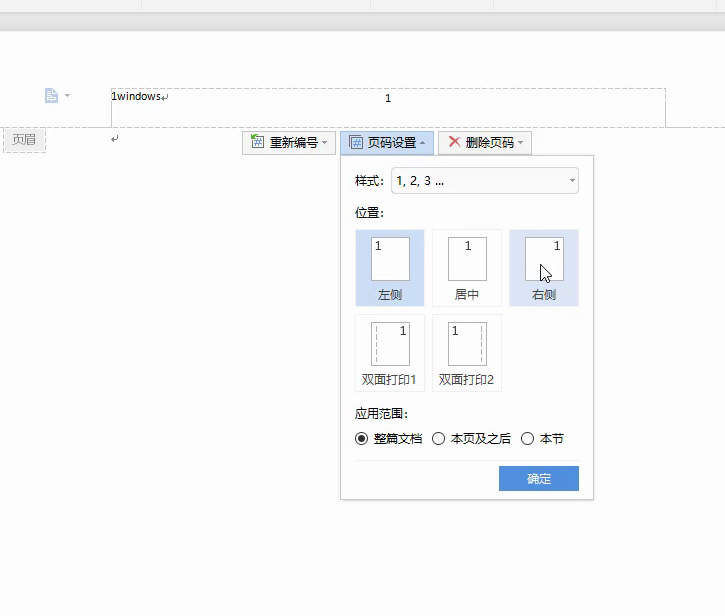Click the red X 删除页码 icon
This screenshot has width=725, height=616.
click(454, 143)
